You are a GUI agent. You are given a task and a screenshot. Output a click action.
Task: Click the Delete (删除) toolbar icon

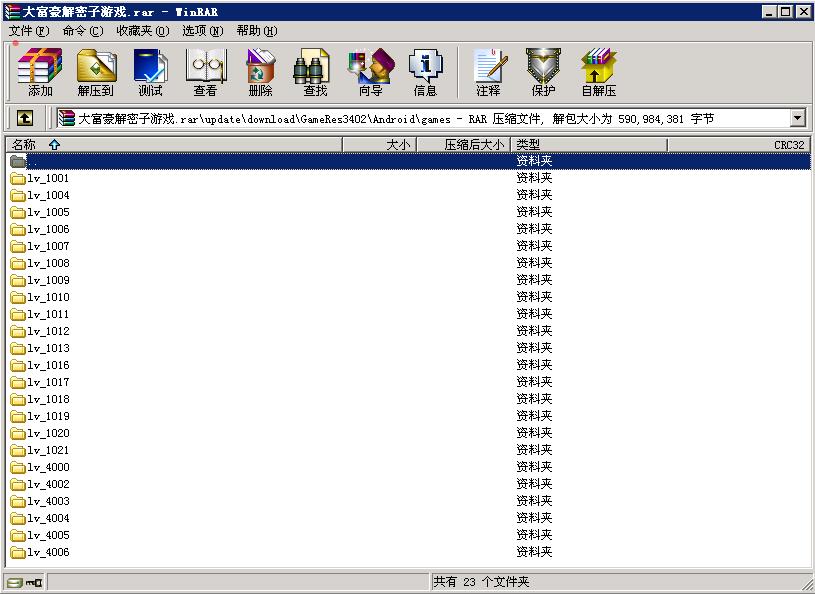[x=260, y=72]
